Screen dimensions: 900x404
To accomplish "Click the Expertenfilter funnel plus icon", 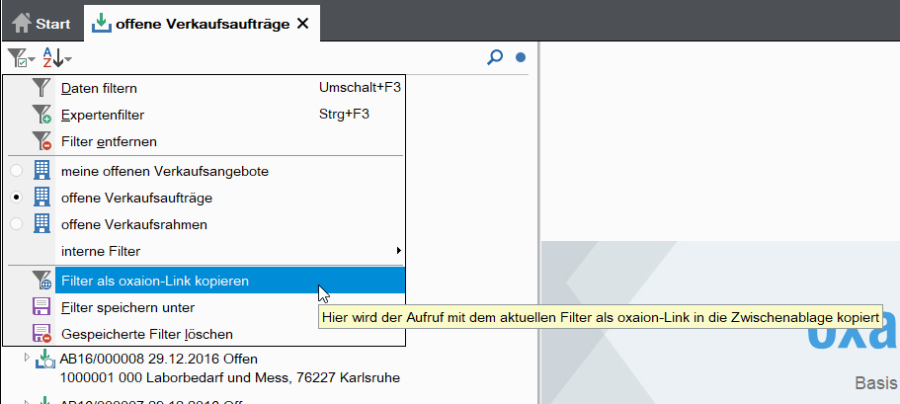I will point(41,114).
